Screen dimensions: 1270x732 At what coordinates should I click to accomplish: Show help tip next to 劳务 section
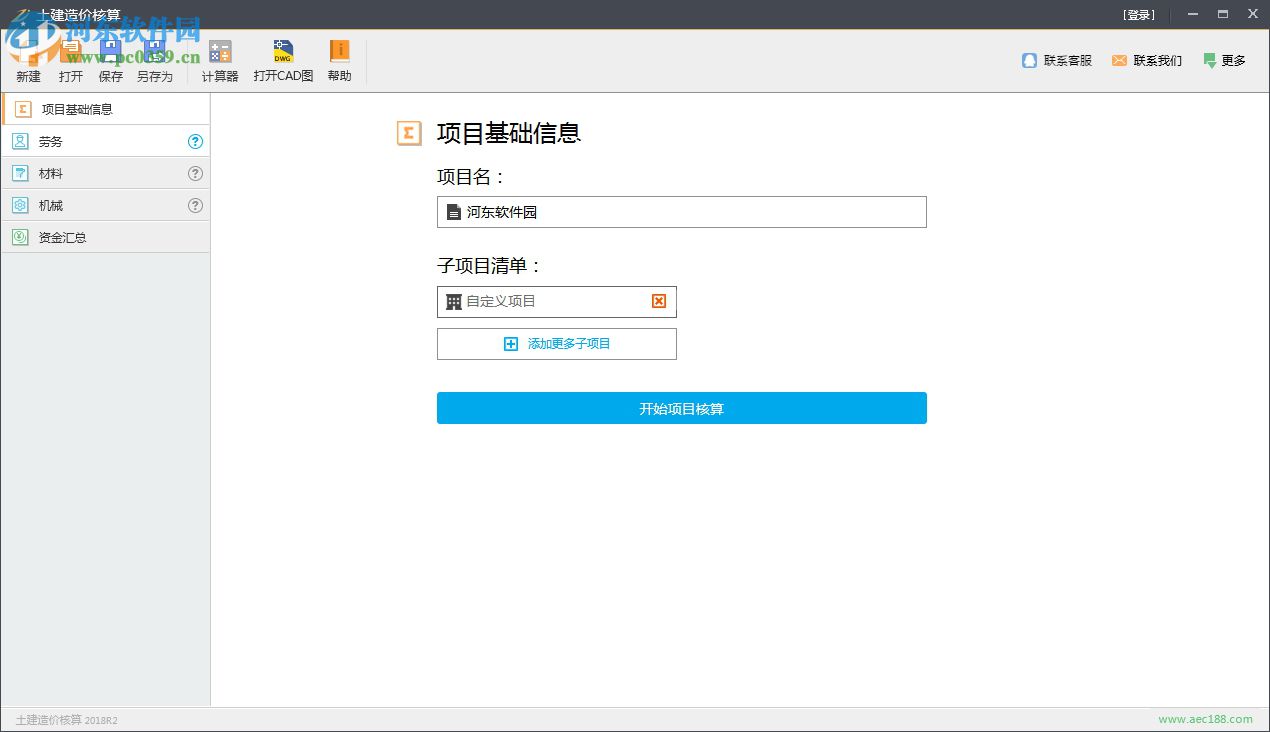tap(197, 141)
